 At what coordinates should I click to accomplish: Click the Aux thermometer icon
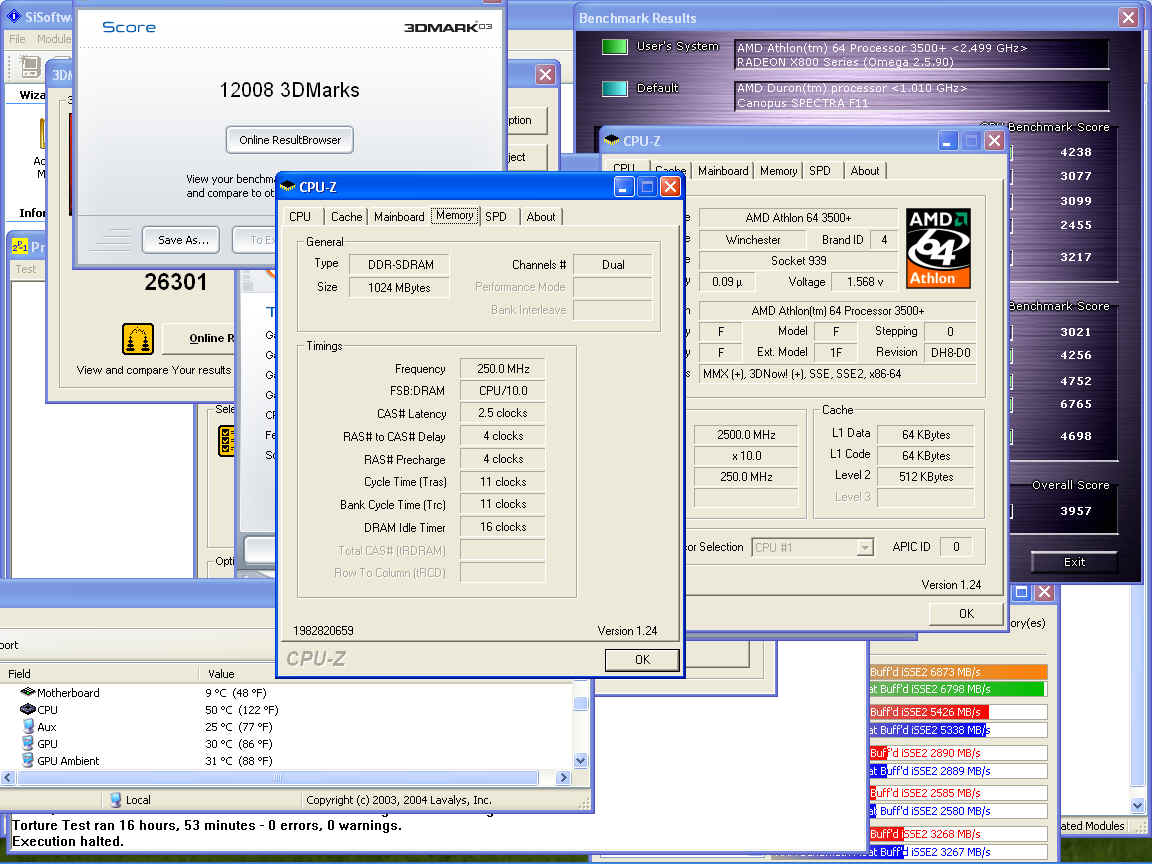coord(28,726)
